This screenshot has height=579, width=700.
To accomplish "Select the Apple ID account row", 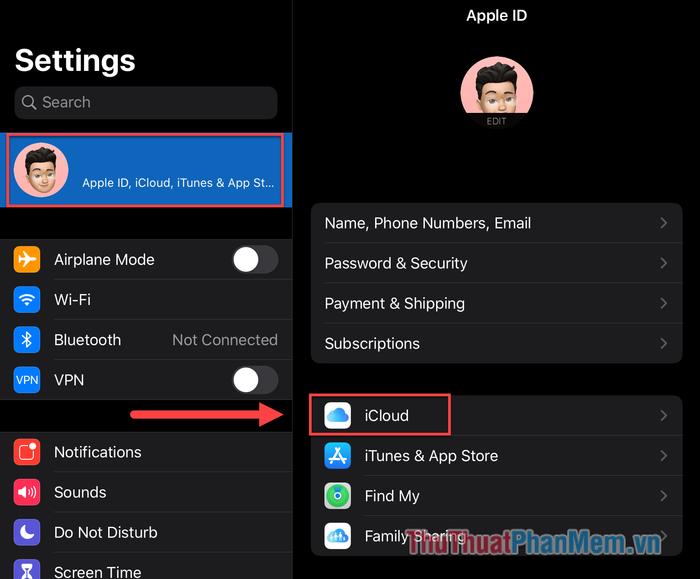I will 145,170.
